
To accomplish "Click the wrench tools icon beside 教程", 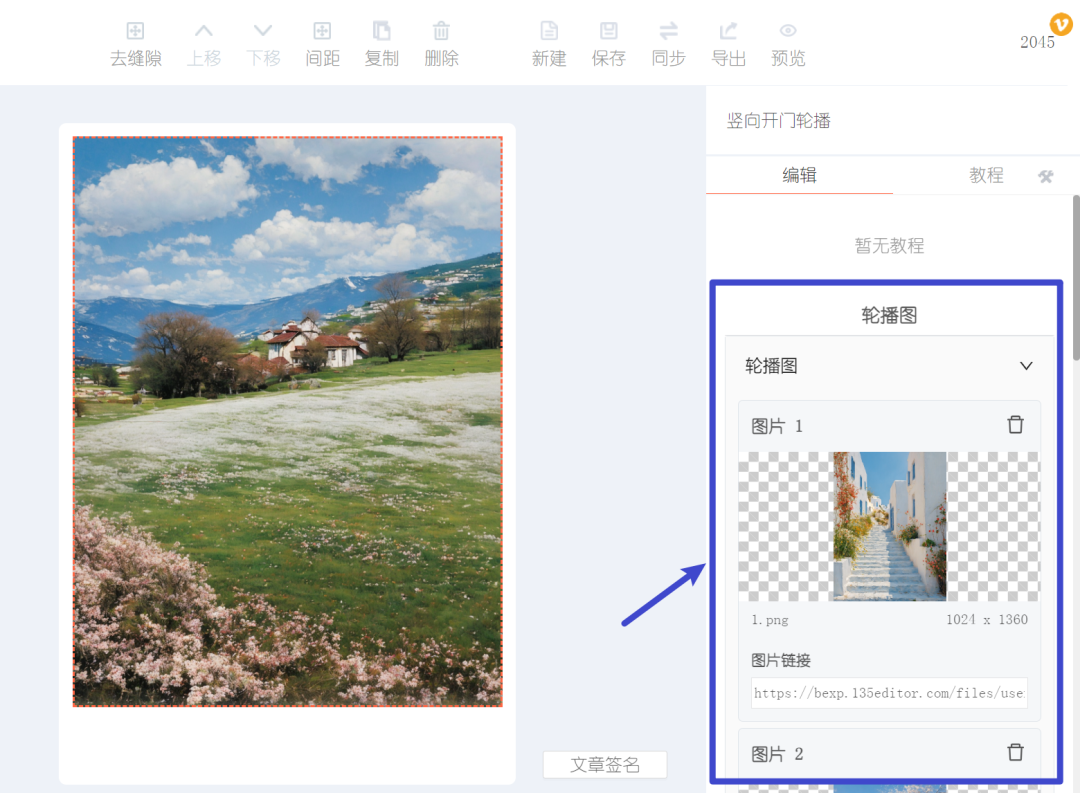I will pos(1046,176).
